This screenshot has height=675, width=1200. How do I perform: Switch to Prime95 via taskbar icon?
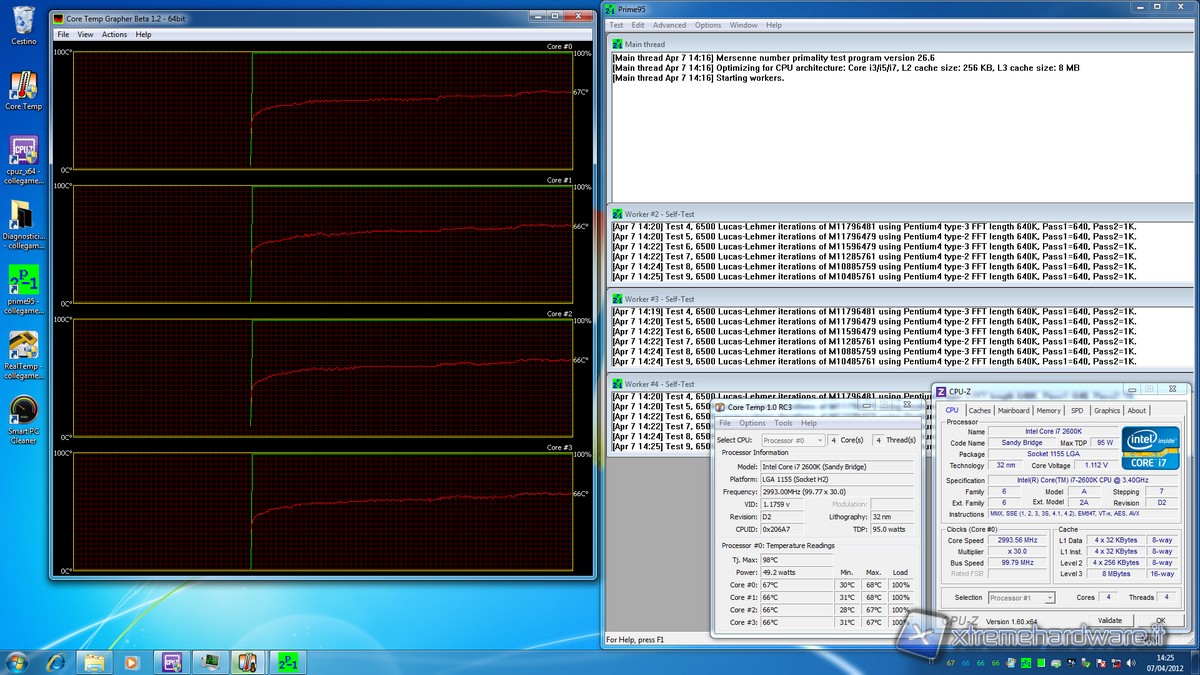286,661
